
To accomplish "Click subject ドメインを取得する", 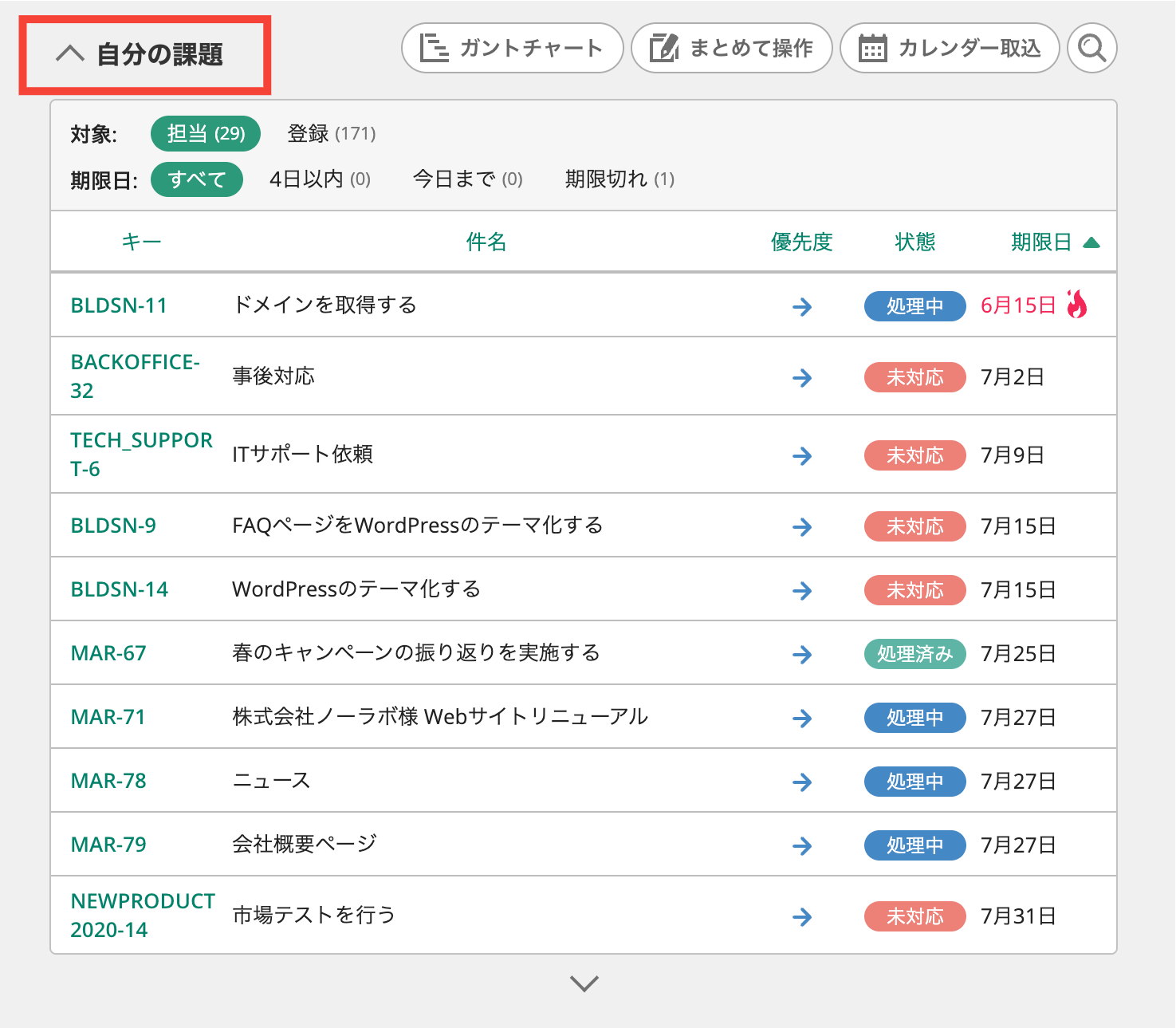I will point(324,305).
